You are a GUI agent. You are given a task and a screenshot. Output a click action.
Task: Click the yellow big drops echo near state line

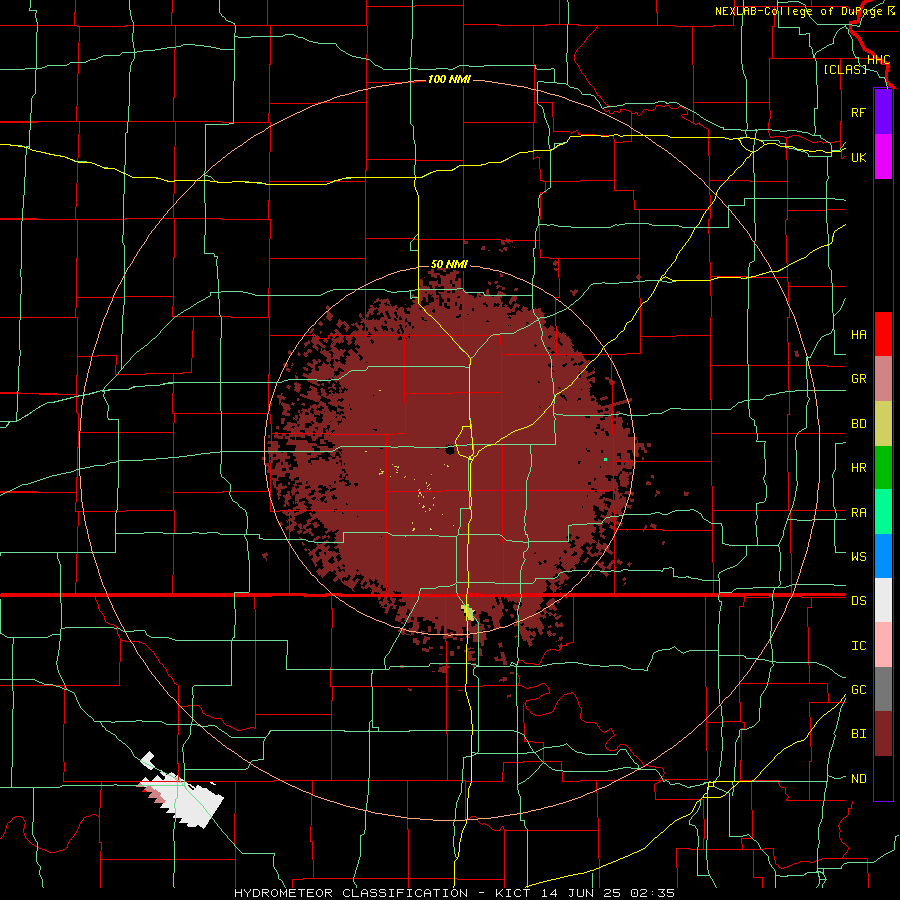(x=468, y=612)
